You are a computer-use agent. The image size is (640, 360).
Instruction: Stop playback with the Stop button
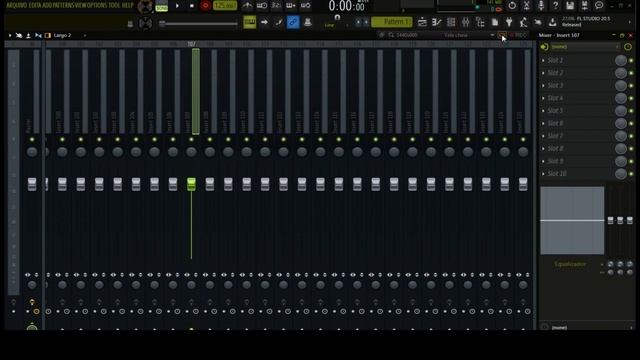point(191,6)
